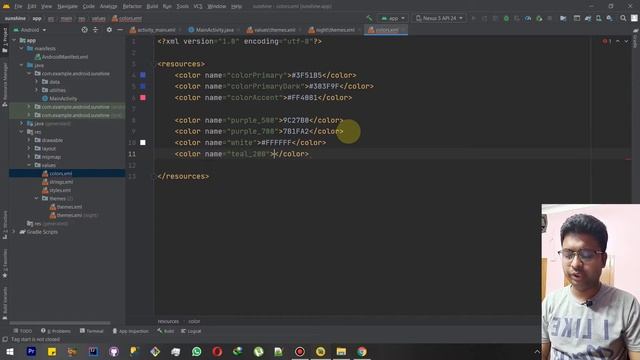Open the run configuration 'app' dropdown
The image size is (640, 360).
pyautogui.click(x=393, y=18)
